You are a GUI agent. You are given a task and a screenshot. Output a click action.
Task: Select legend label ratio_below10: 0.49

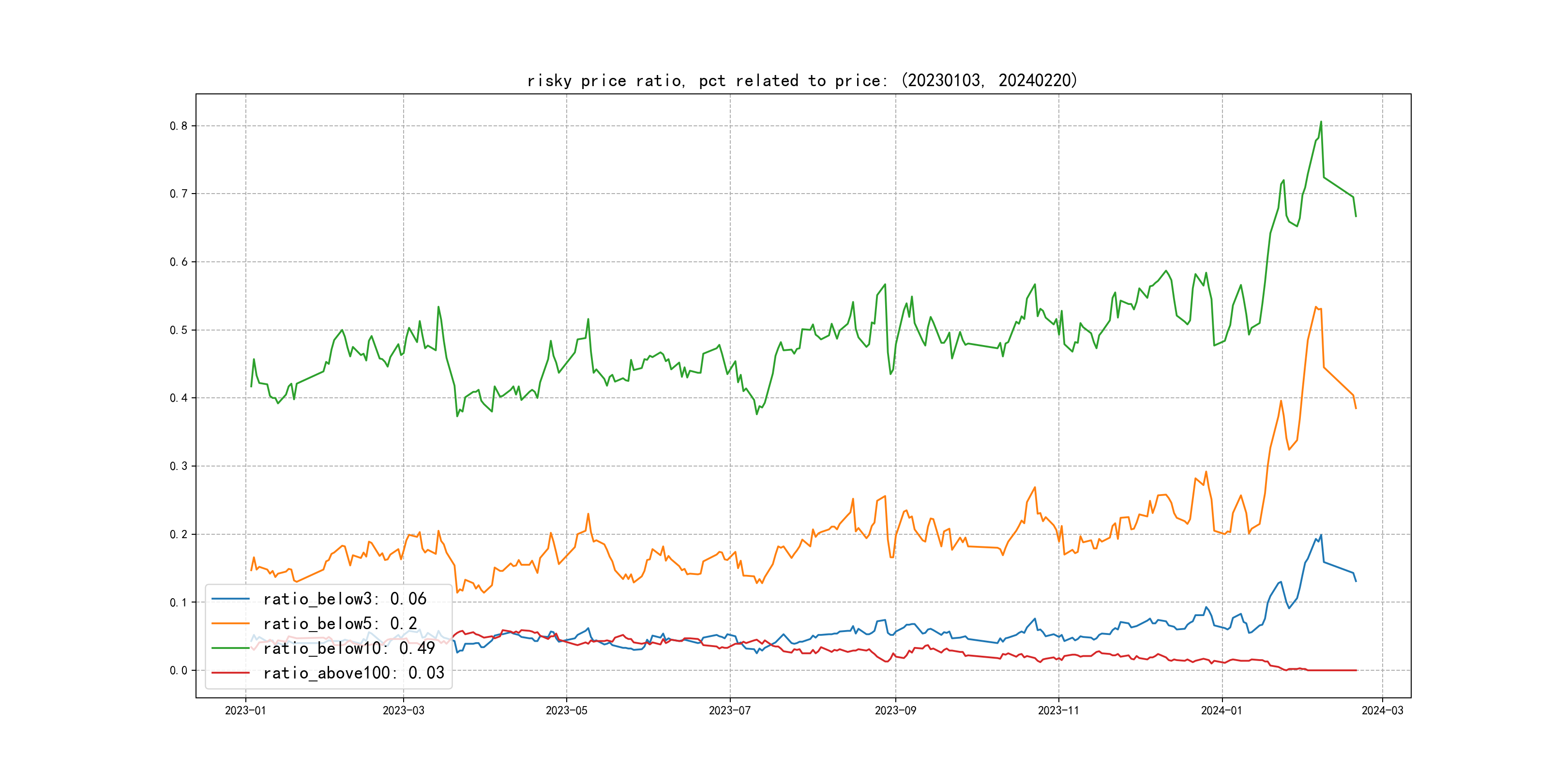click(349, 648)
